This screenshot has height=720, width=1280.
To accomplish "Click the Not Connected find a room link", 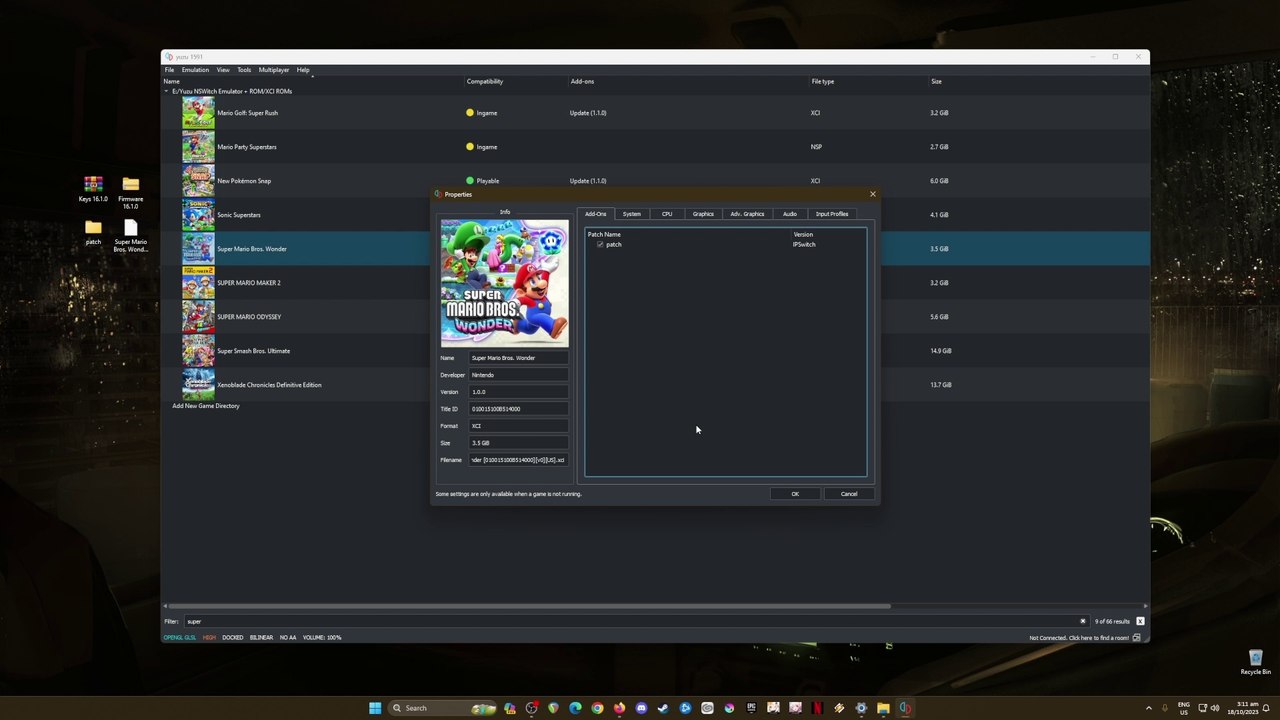I will 1079,638.
